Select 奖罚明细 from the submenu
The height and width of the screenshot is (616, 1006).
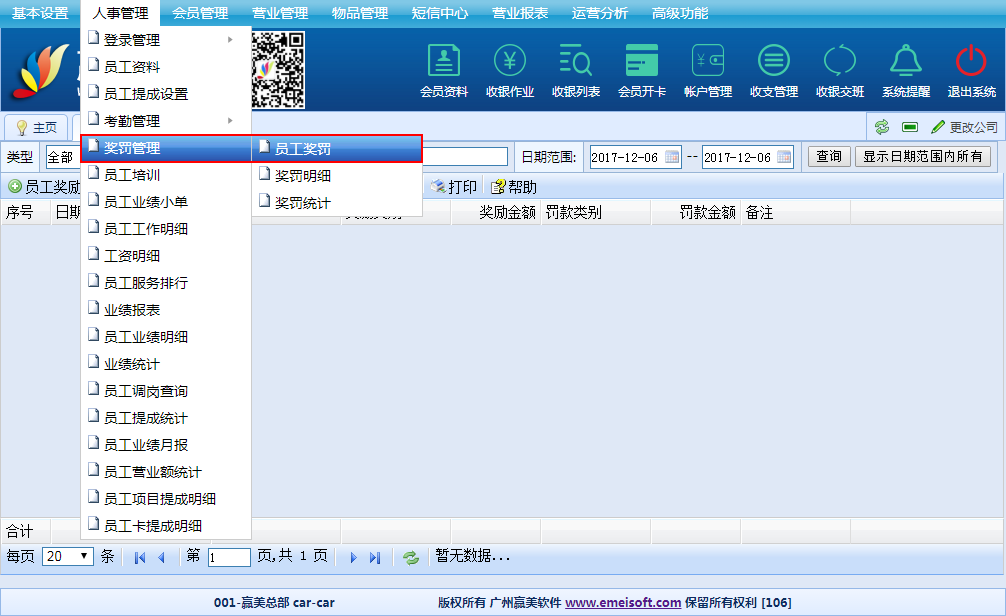(303, 176)
